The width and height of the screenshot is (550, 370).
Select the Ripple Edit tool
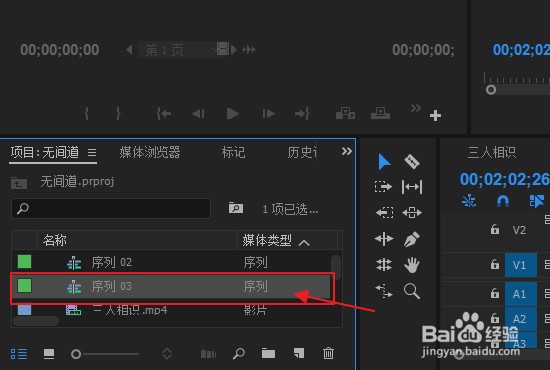pos(384,239)
